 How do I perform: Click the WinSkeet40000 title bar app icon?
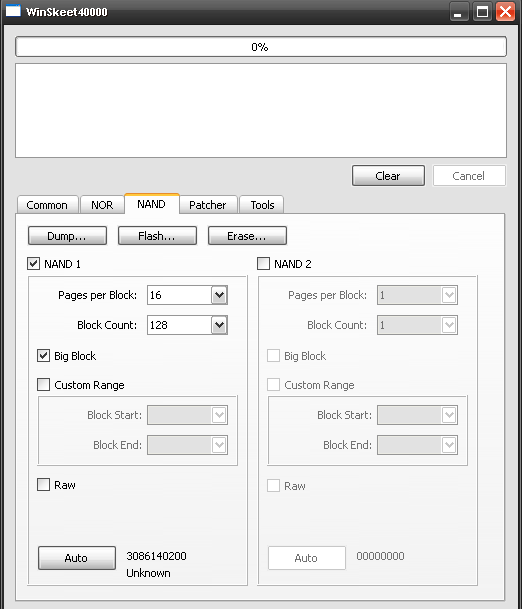coord(13,11)
